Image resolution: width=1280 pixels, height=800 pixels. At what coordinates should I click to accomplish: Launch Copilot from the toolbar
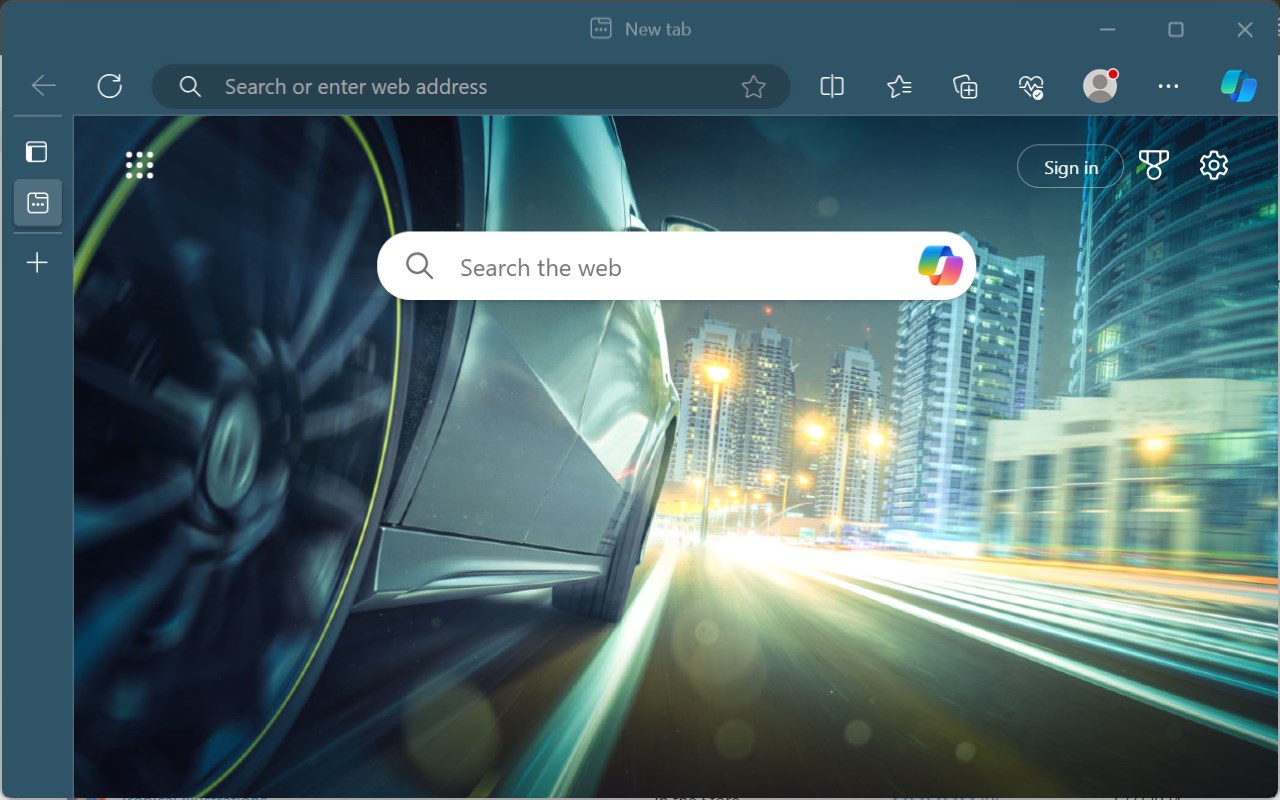[1239, 86]
